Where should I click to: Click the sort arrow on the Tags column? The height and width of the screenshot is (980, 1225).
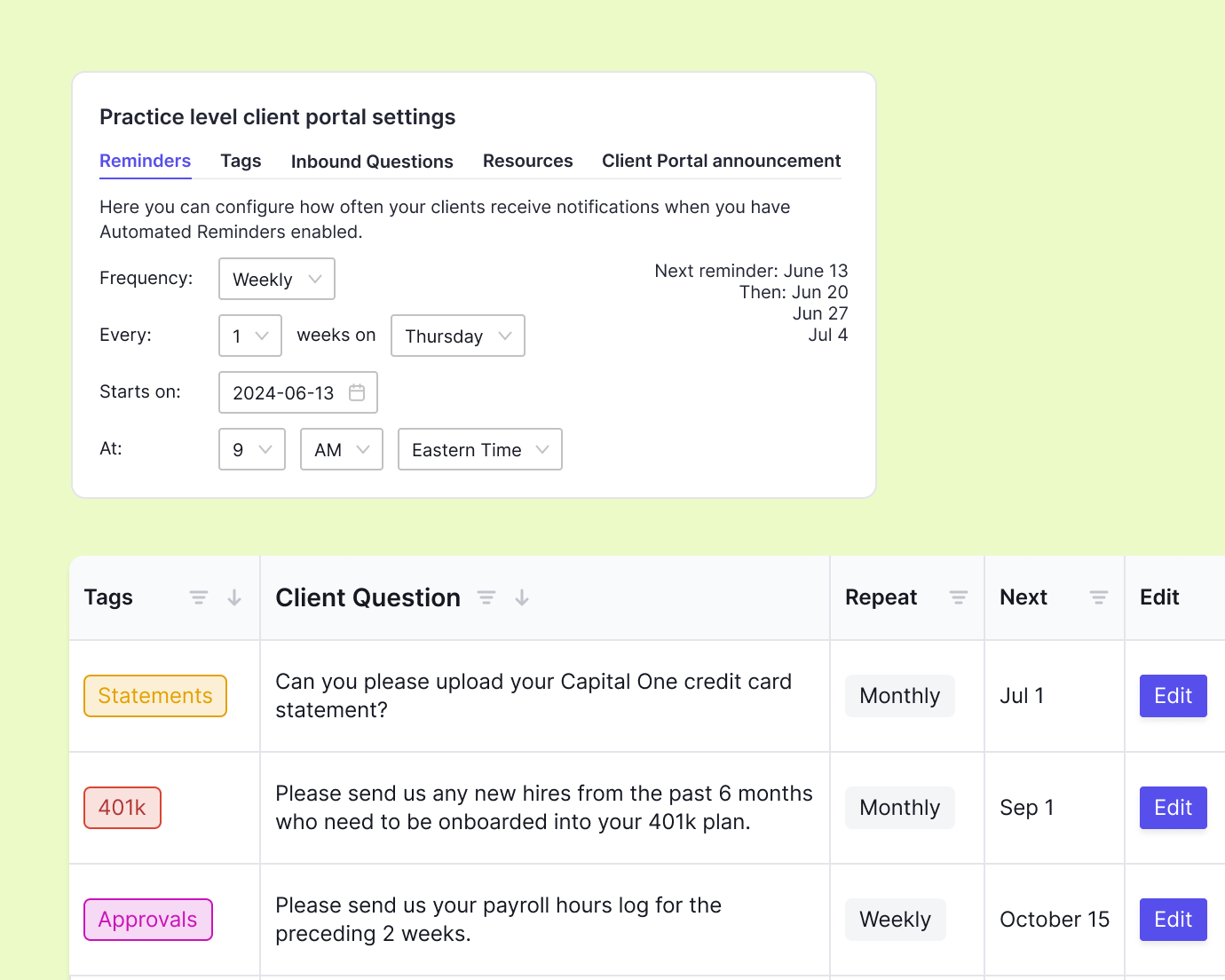(233, 597)
